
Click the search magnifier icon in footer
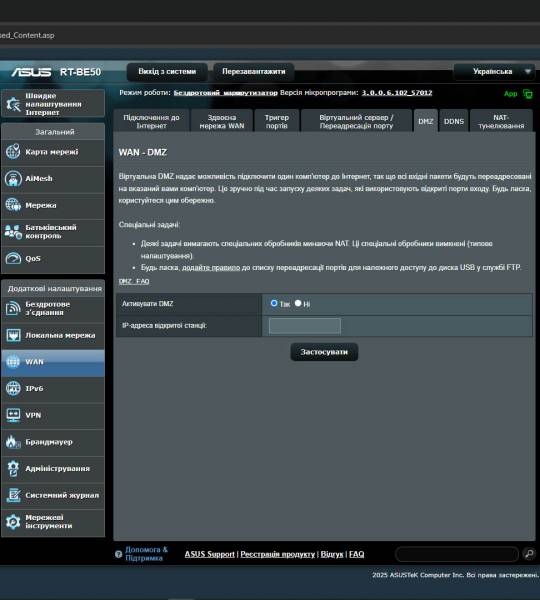pos(529,554)
